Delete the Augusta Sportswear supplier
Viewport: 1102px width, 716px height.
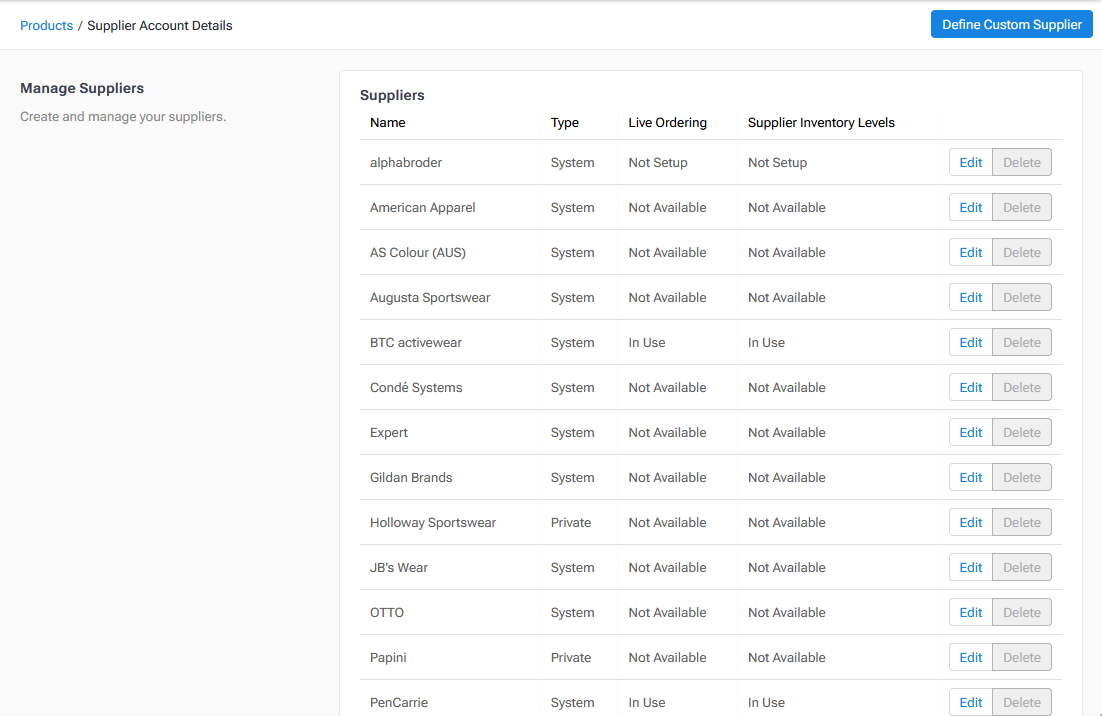coord(1021,297)
